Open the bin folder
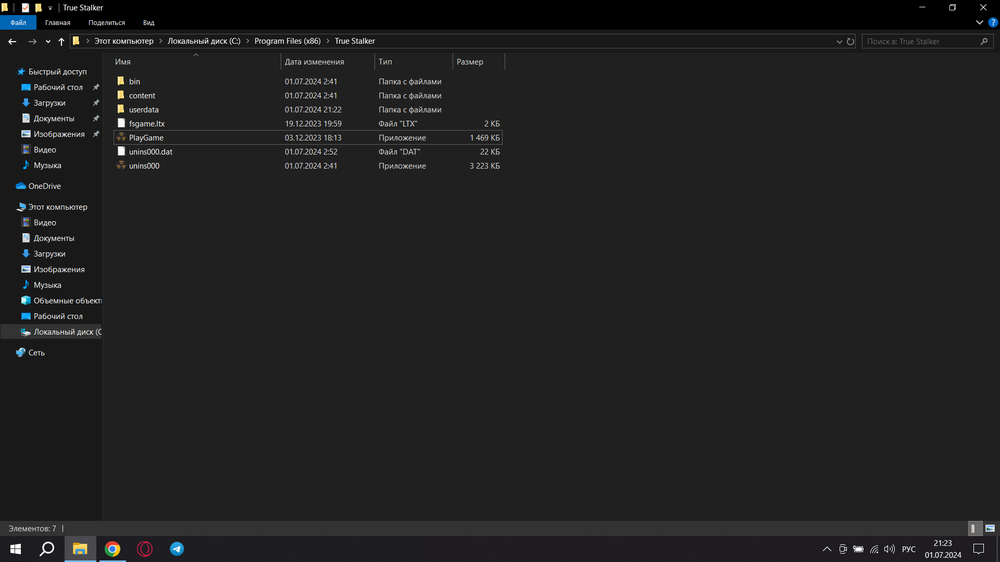This screenshot has width=1000, height=562. click(134, 81)
